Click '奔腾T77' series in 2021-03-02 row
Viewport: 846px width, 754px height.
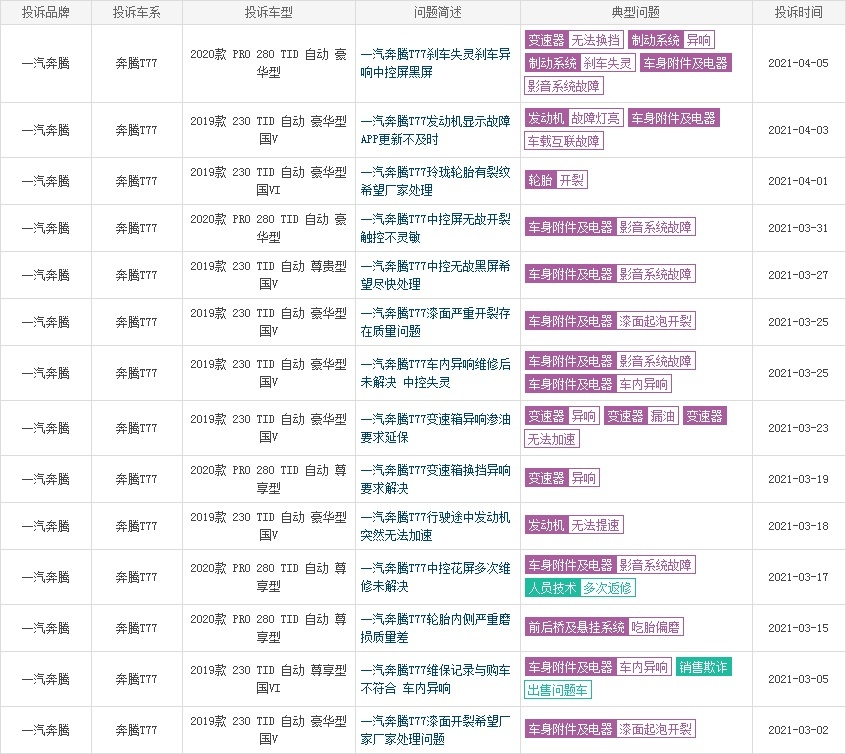point(137,730)
